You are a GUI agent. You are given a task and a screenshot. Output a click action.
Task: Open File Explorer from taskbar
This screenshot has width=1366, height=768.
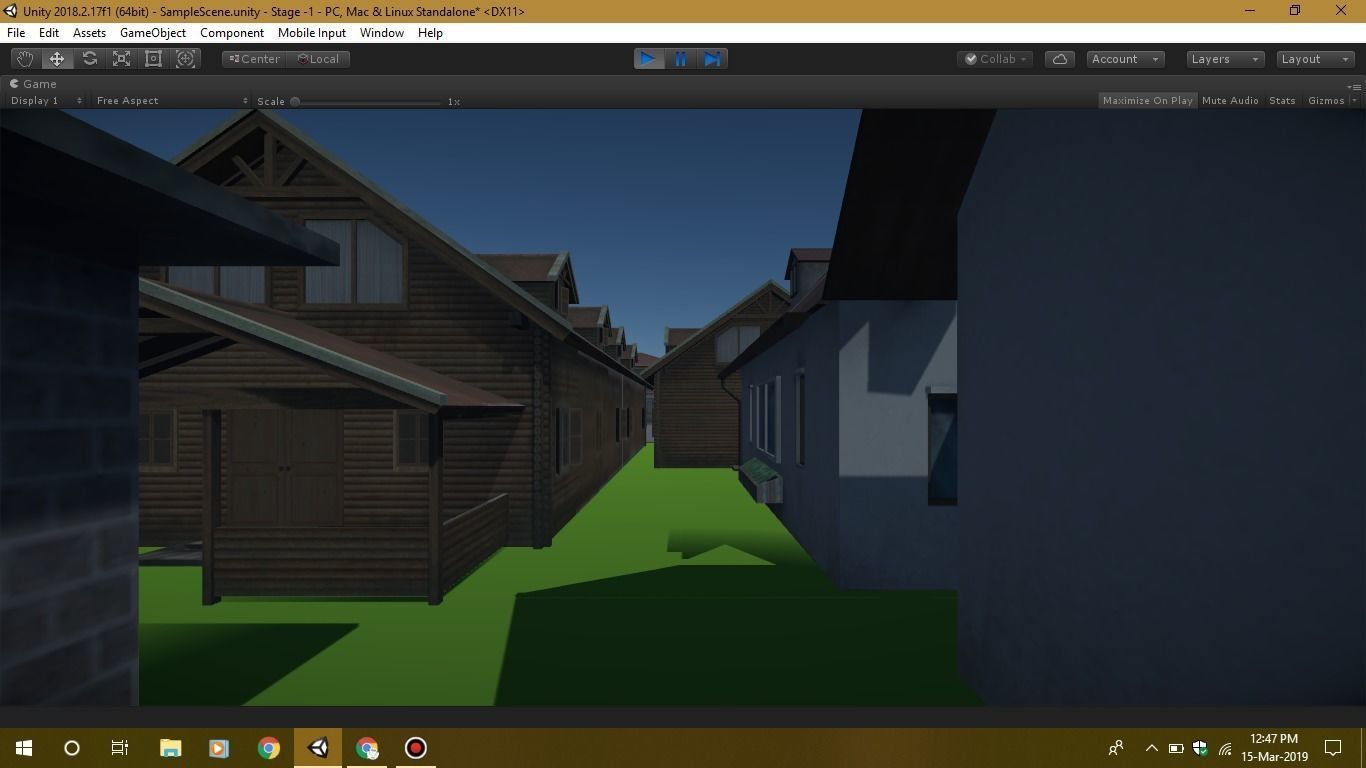[x=171, y=748]
